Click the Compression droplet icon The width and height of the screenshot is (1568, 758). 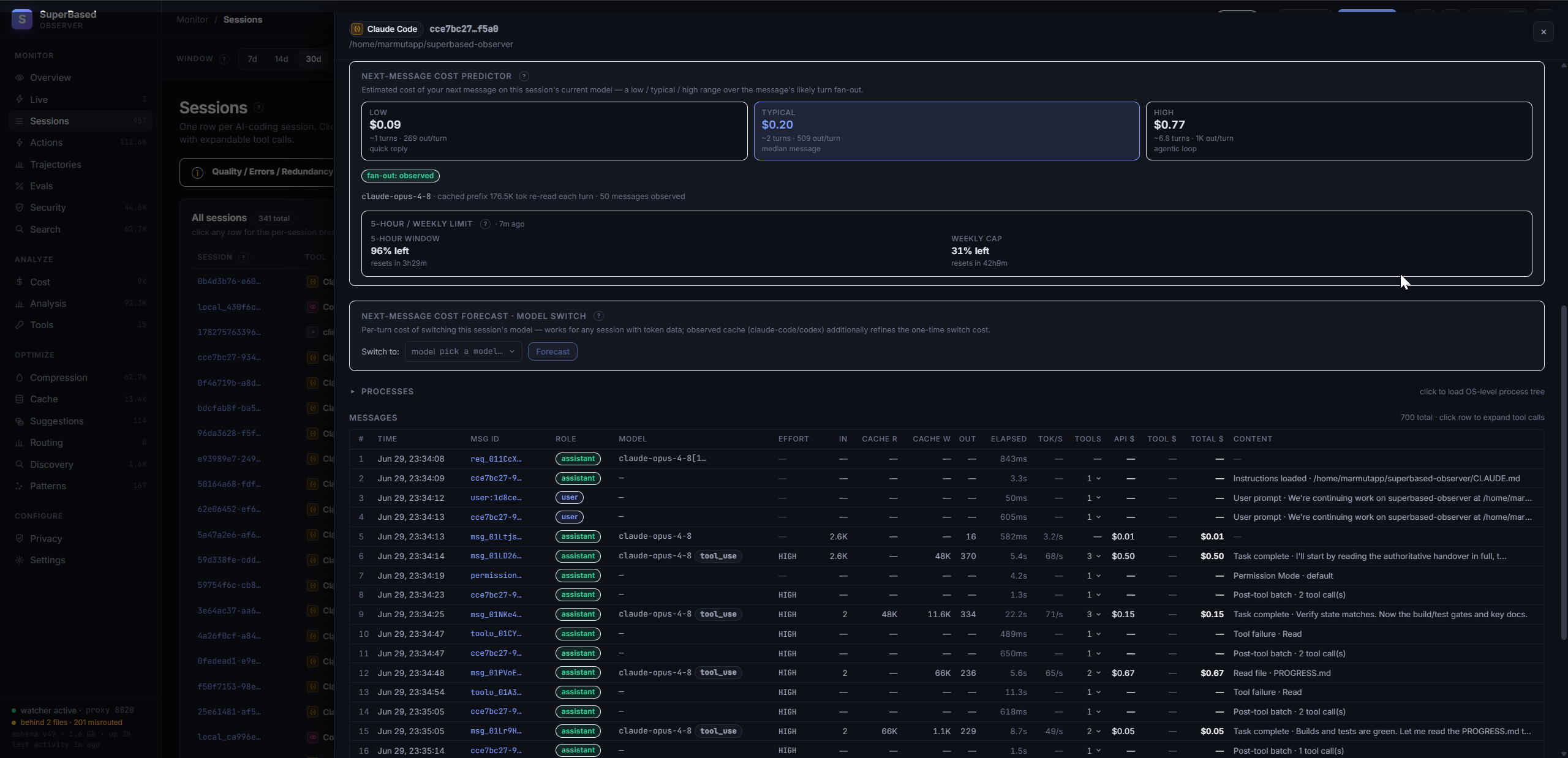[20, 378]
